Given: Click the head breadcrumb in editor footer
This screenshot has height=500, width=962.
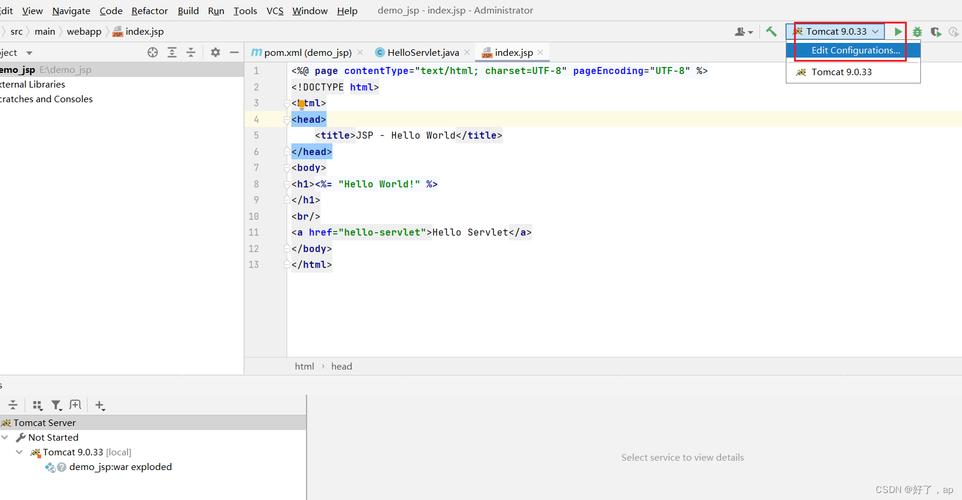Looking at the screenshot, I should pyautogui.click(x=342, y=366).
